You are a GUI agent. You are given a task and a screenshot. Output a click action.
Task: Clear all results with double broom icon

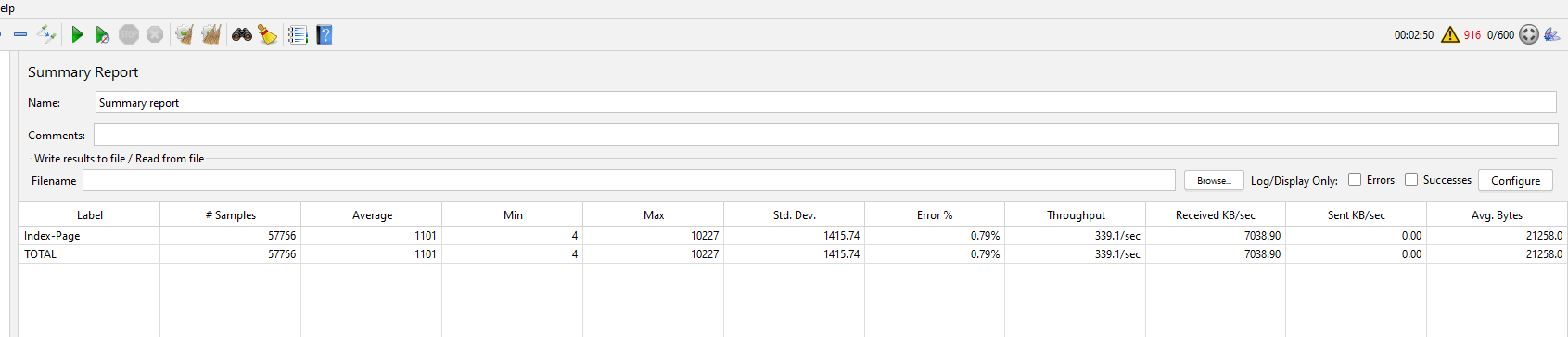(x=211, y=34)
